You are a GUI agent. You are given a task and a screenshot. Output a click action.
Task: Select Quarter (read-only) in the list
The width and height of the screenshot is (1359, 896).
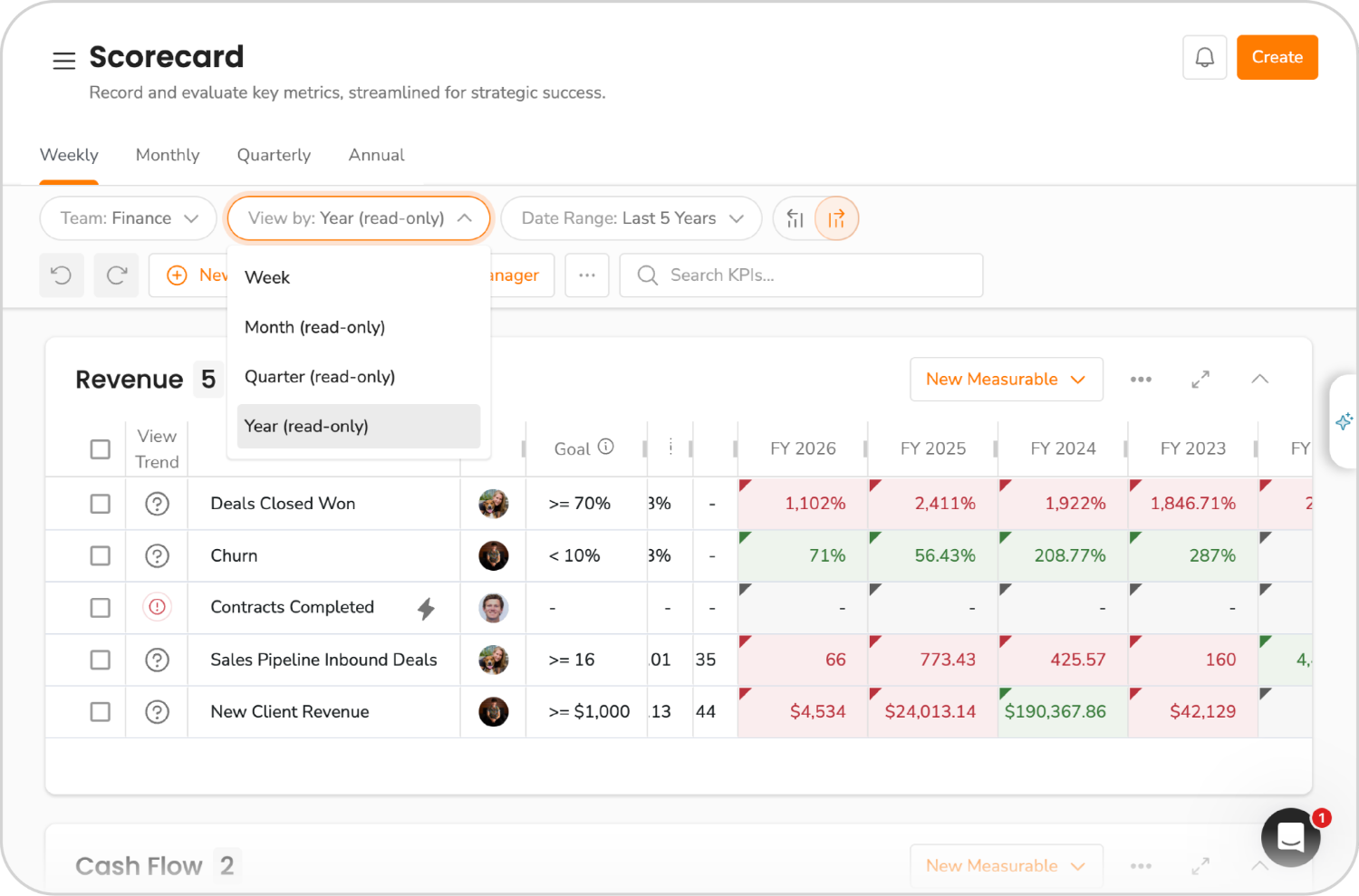[x=319, y=376]
